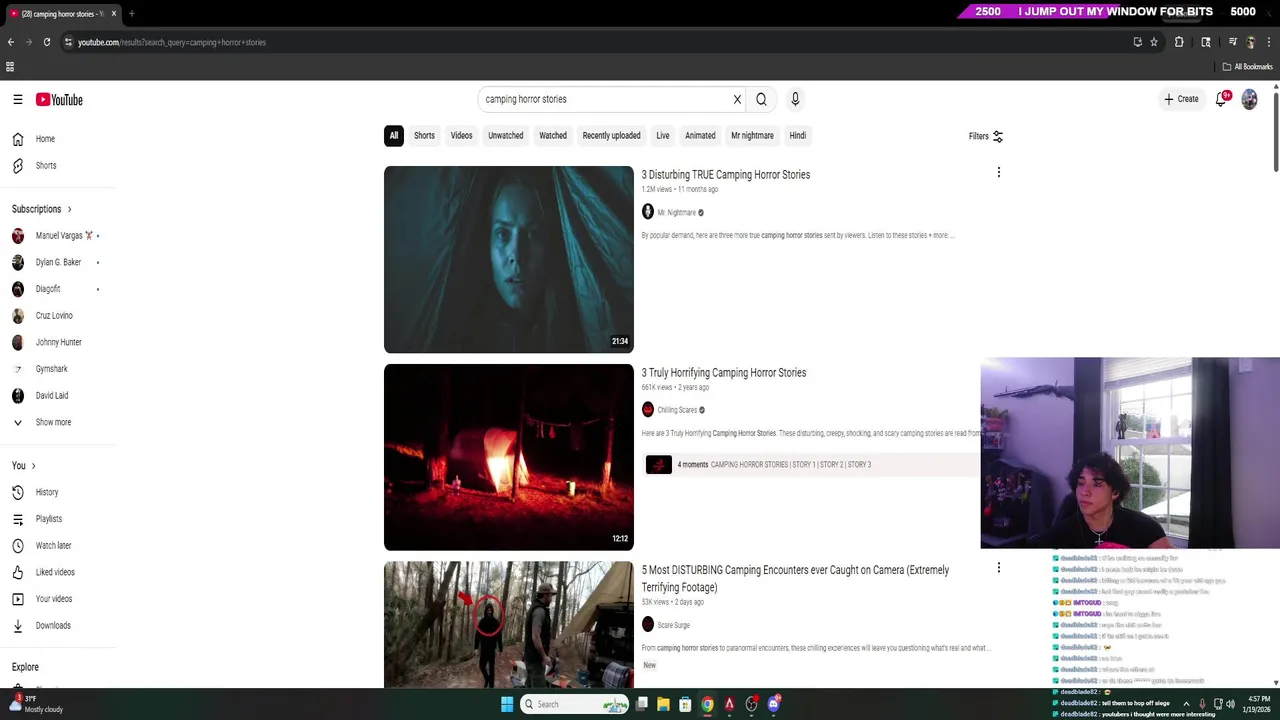Click the page vertical scrollbar
Screen dimensions: 1280x720
tap(1275, 130)
